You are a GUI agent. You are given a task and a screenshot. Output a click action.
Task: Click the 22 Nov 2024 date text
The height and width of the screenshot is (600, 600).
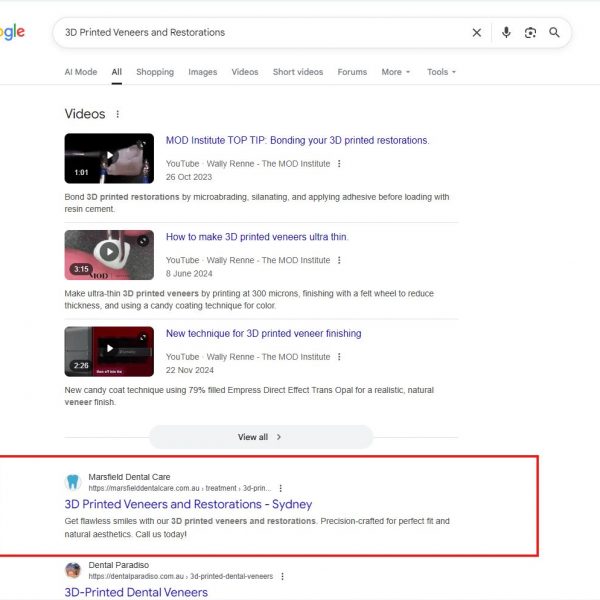coord(190,370)
